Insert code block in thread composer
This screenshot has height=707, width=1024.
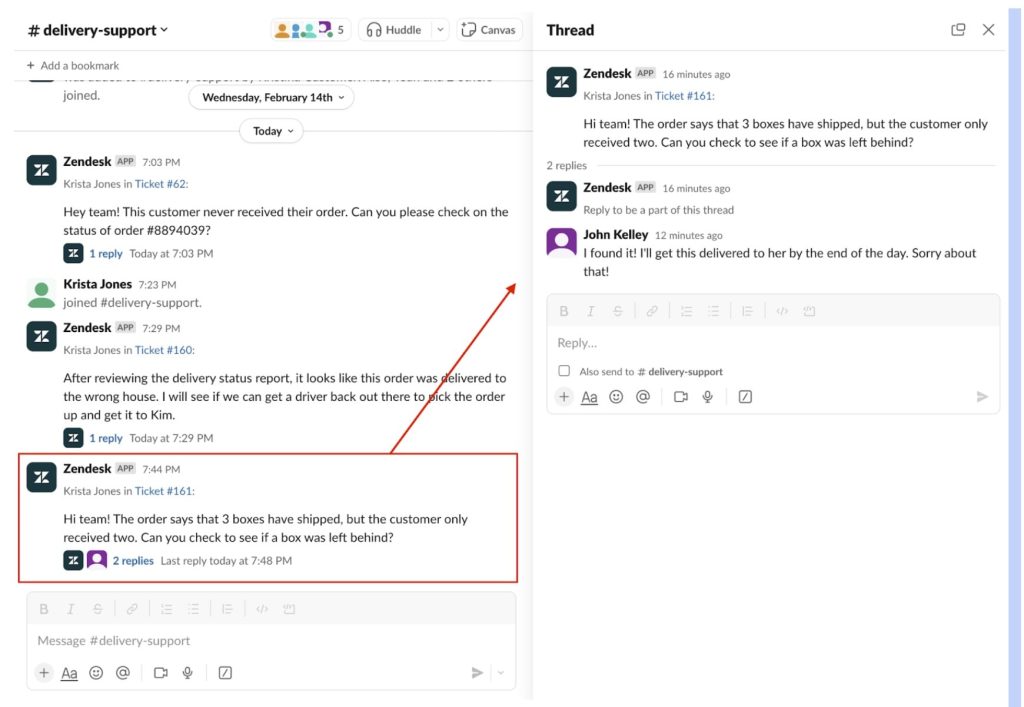point(808,311)
